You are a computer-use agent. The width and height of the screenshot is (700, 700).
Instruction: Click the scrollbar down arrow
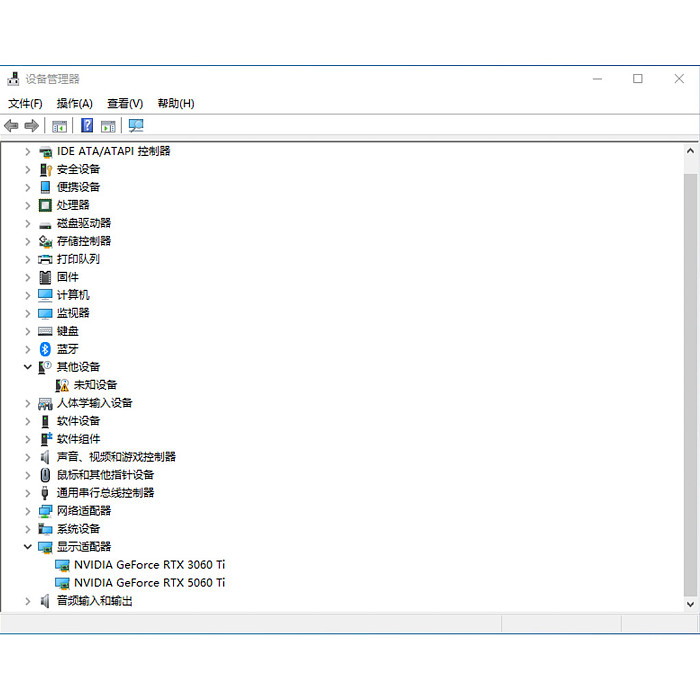point(690,604)
